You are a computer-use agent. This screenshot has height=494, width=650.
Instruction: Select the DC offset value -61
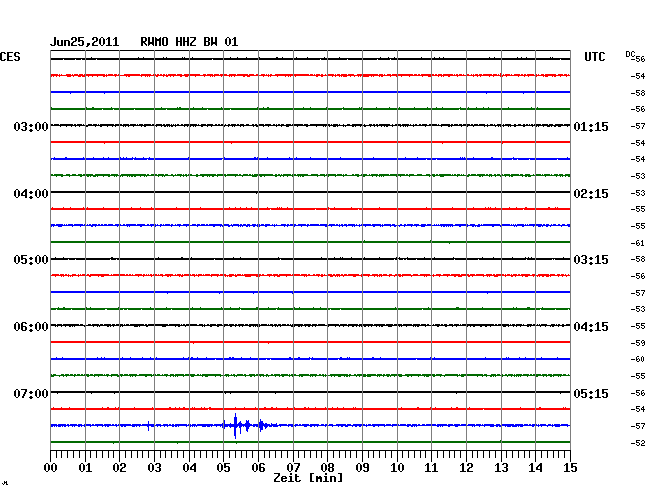click(638, 243)
